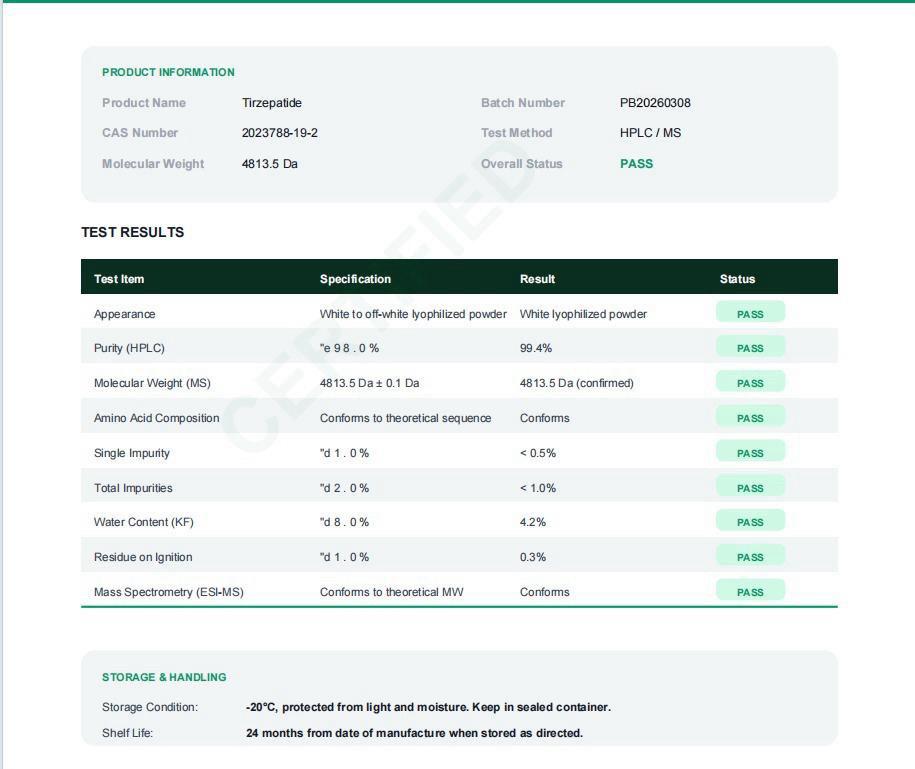This screenshot has height=769, width=915.
Task: Click Conforms to theoretical sequence specification
Action: (x=406, y=418)
